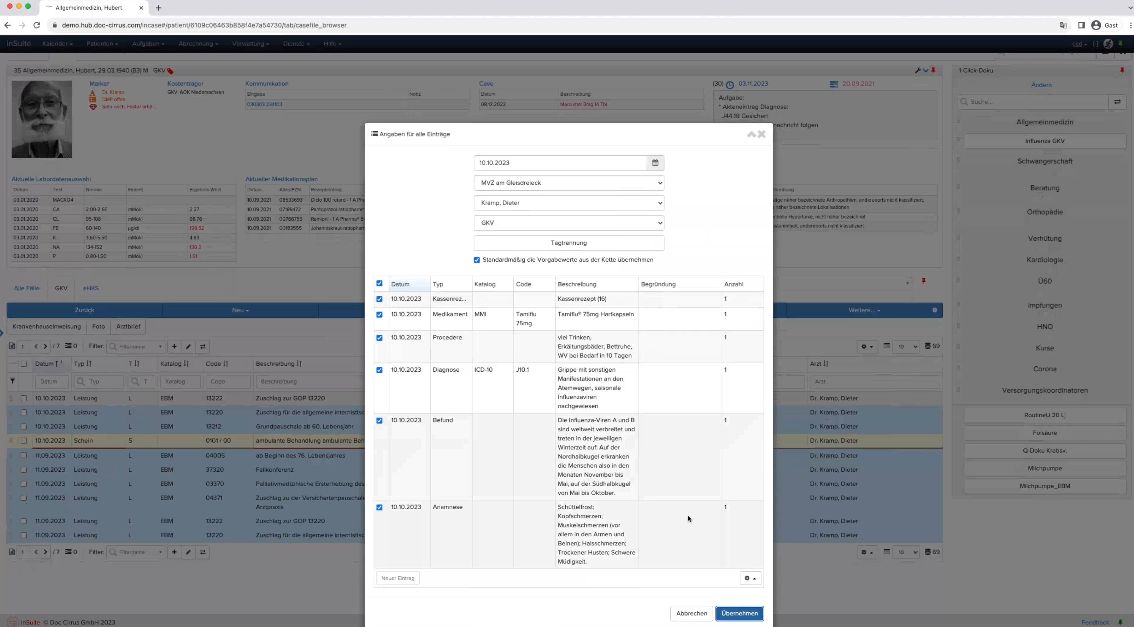This screenshot has width=1134, height=627.
Task: Go to next page in upper table pager
Action: point(45,346)
